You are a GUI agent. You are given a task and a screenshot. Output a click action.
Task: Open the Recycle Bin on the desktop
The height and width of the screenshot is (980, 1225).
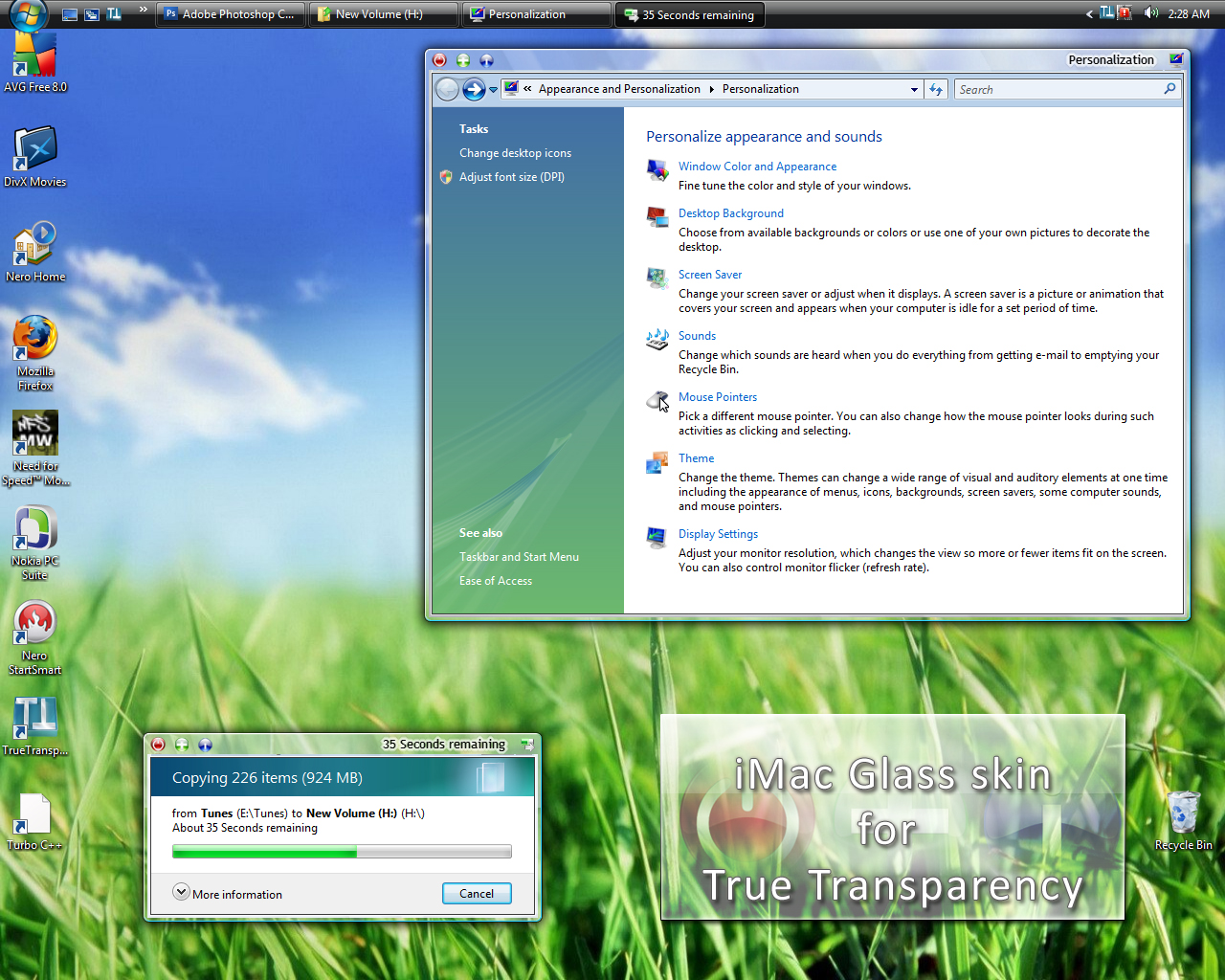pyautogui.click(x=1183, y=813)
